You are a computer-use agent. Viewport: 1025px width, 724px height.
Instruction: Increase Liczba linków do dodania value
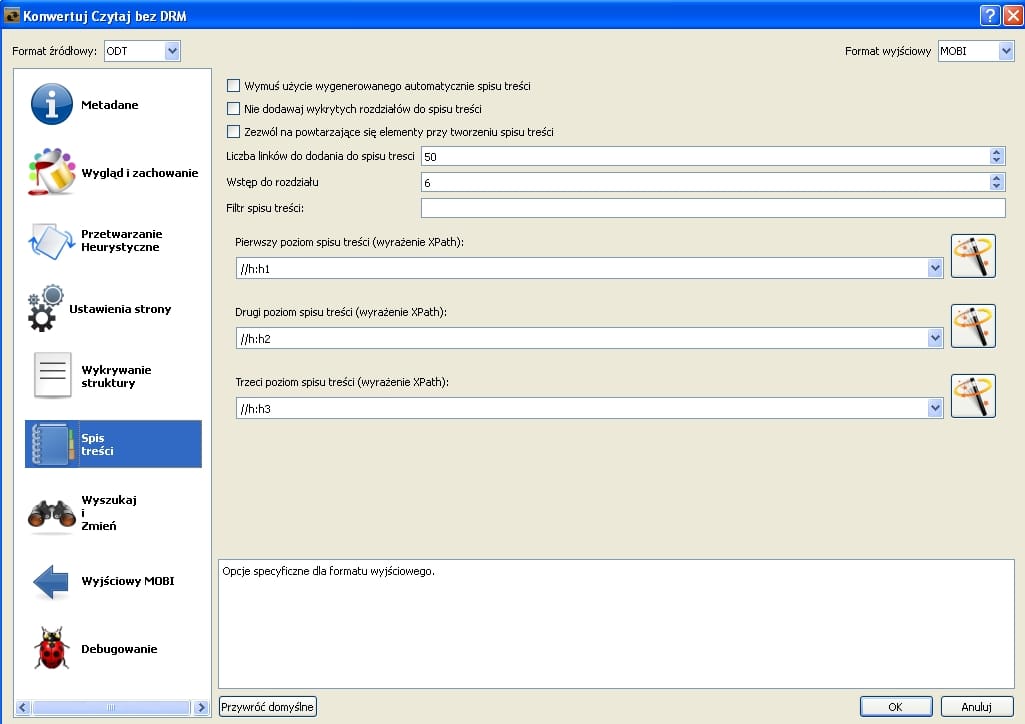[996, 152]
